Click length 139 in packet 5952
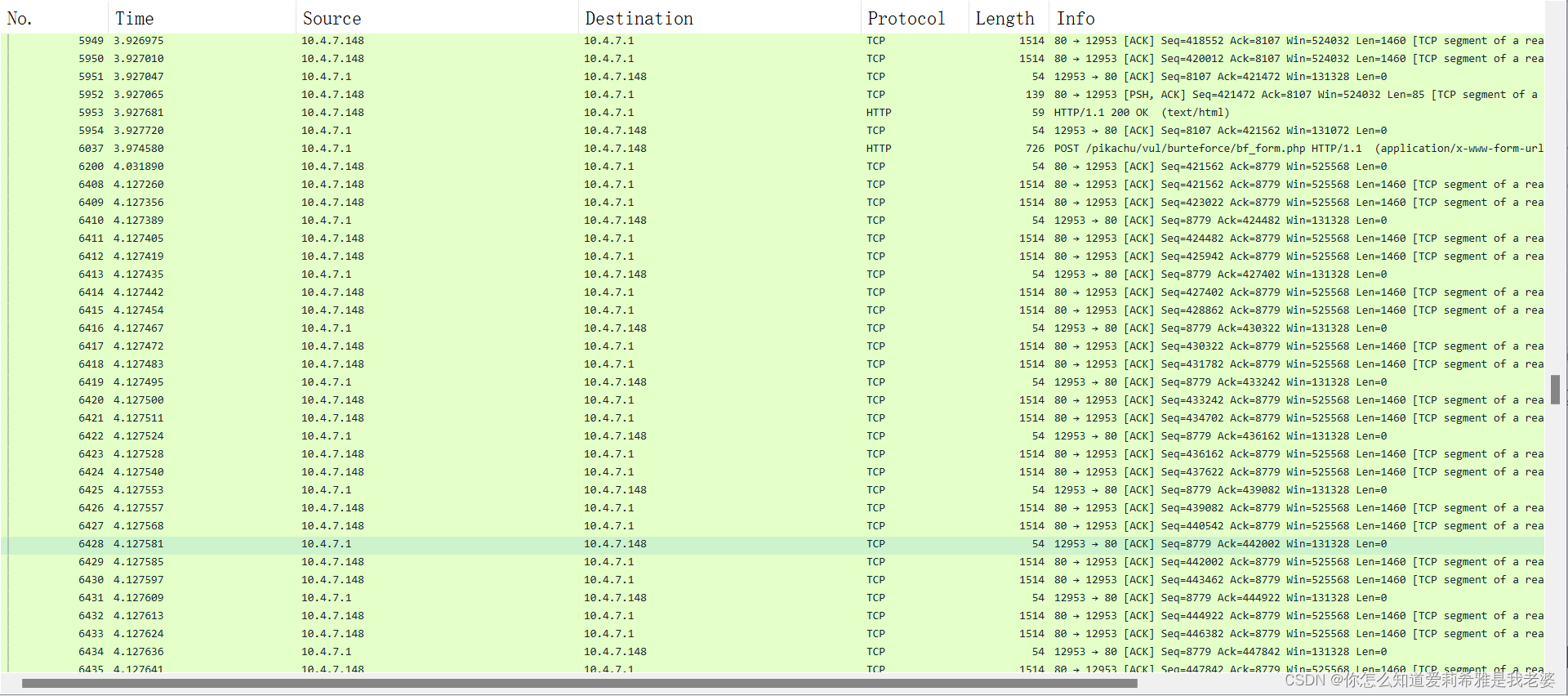Screen dimensions: 1568x696 tap(1035, 95)
